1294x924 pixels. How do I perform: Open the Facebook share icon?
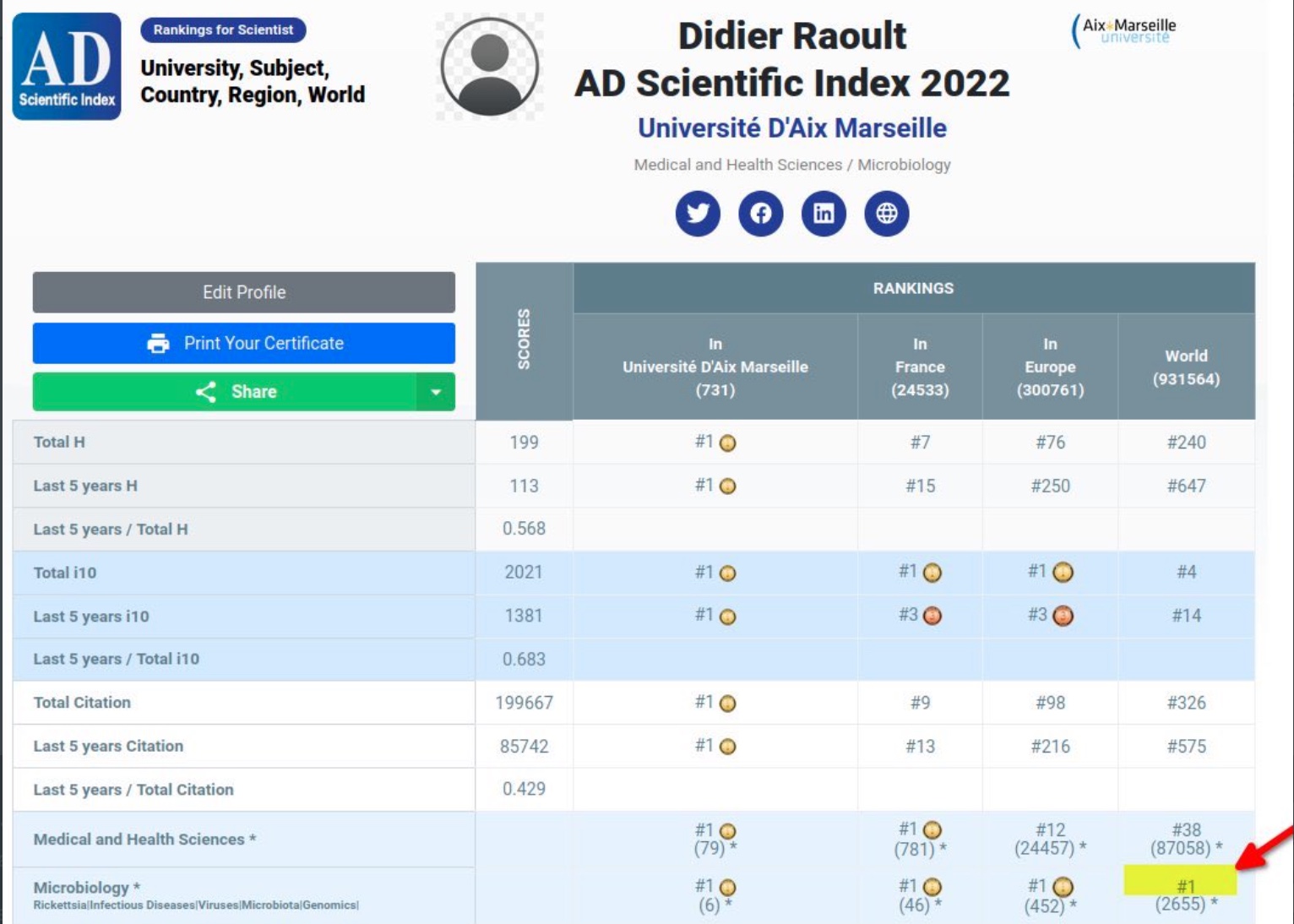coord(761,214)
